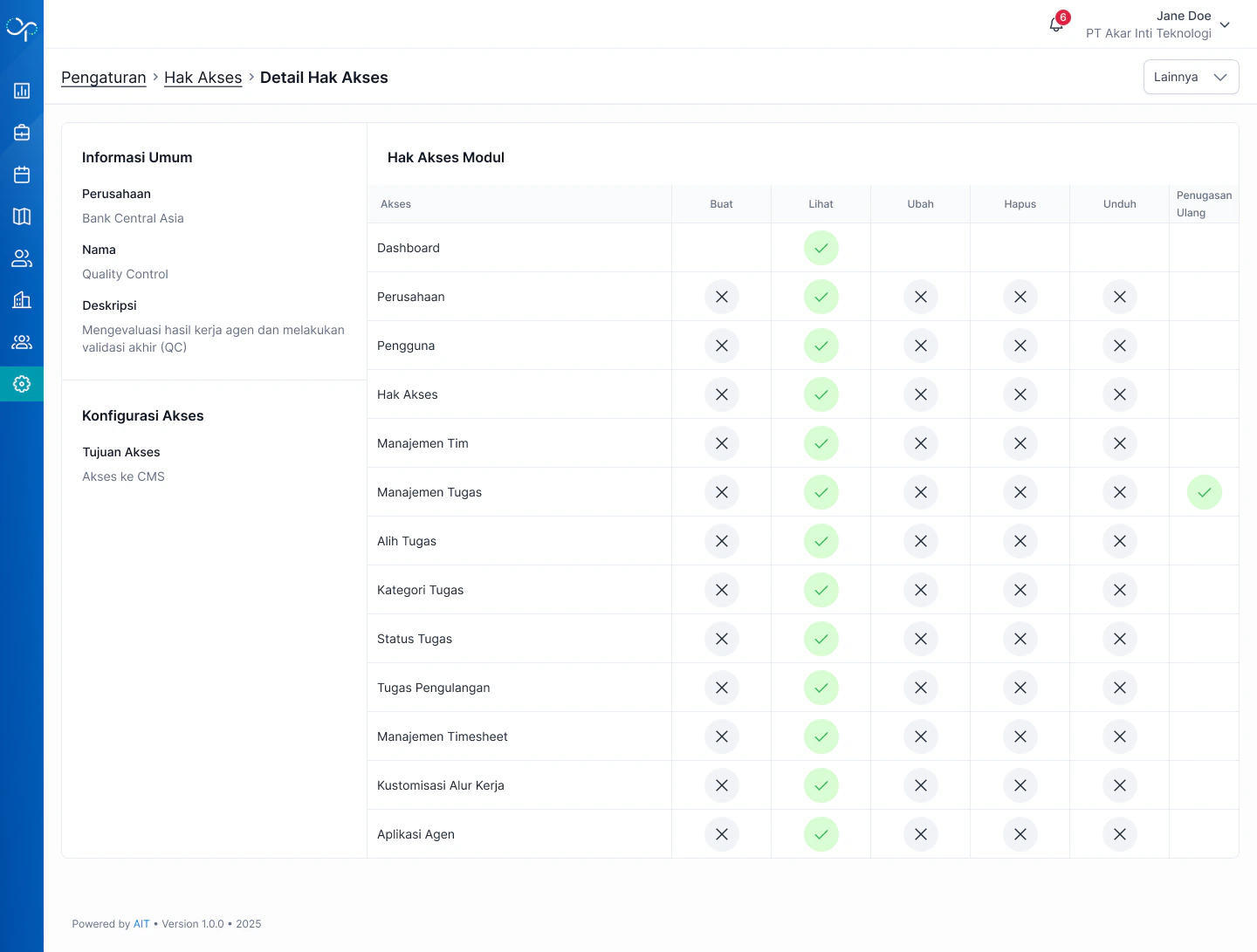Open the Lainnya dropdown

click(x=1191, y=77)
